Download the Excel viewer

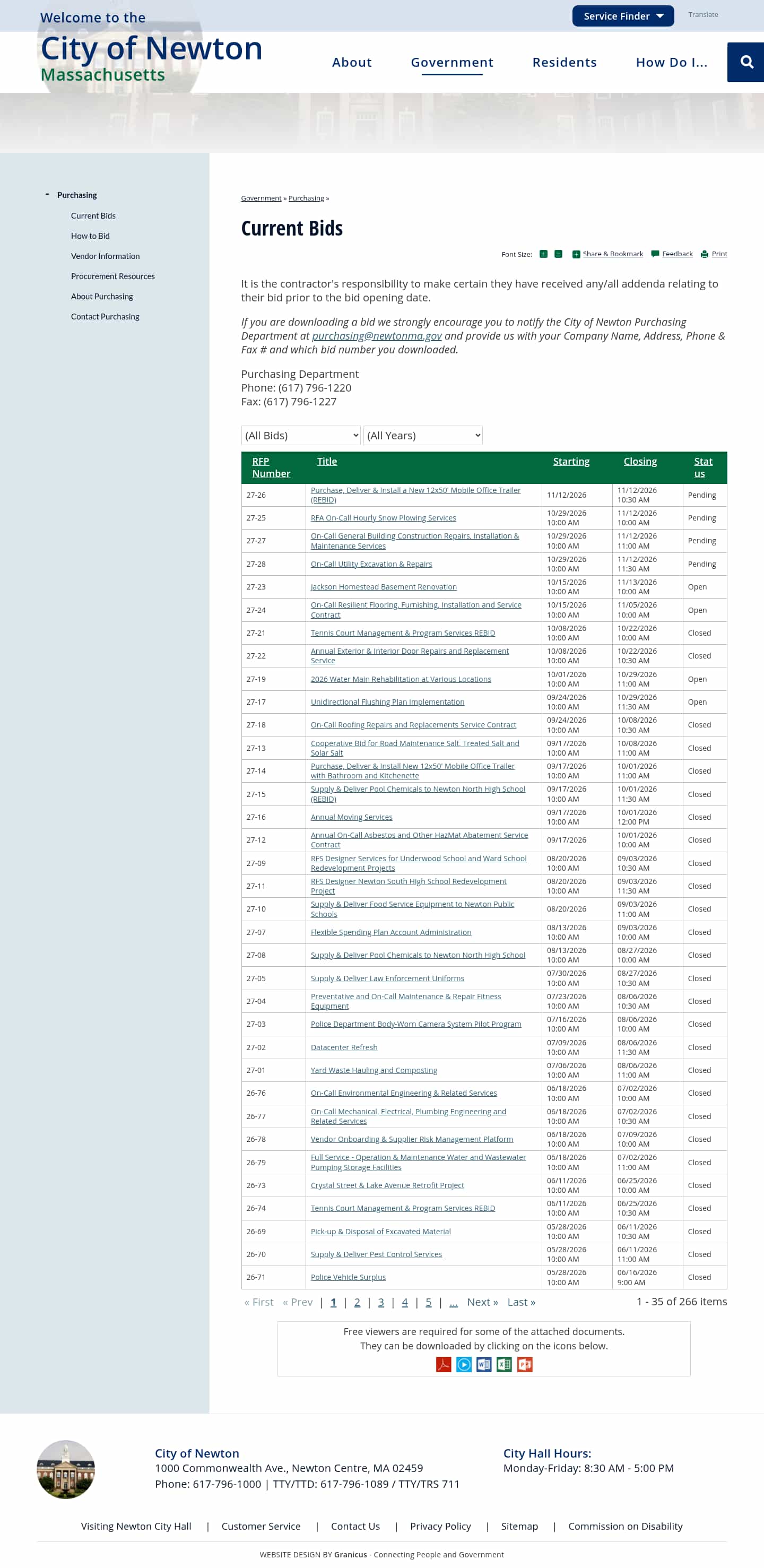tap(504, 1365)
